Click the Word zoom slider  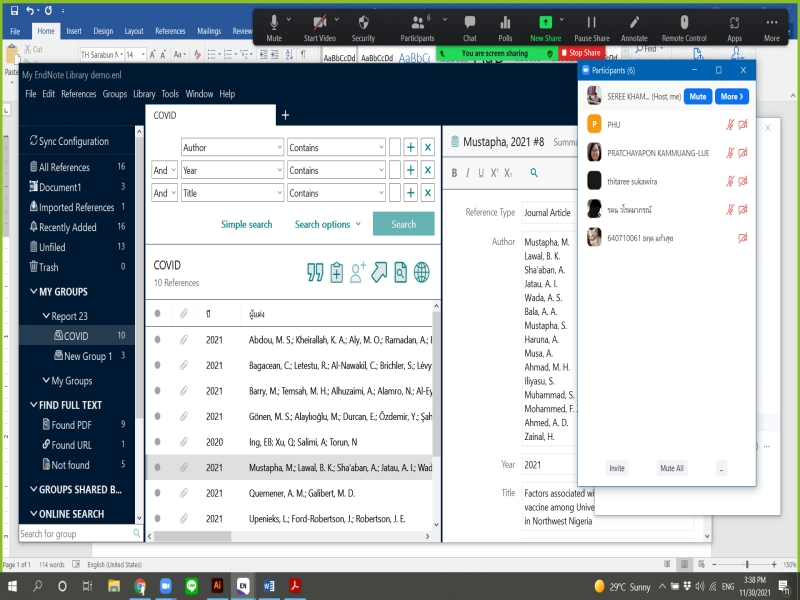coord(746,565)
